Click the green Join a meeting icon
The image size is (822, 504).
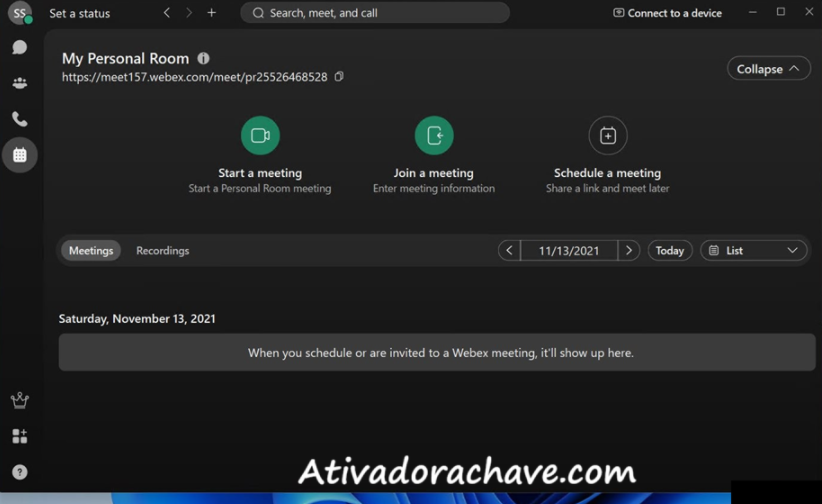click(x=434, y=135)
